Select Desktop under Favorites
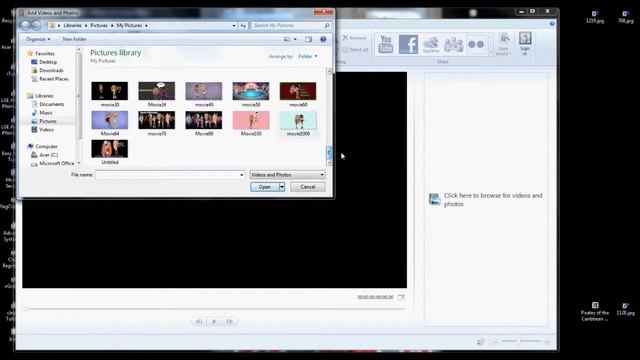The height and width of the screenshot is (360, 640). (x=44, y=62)
